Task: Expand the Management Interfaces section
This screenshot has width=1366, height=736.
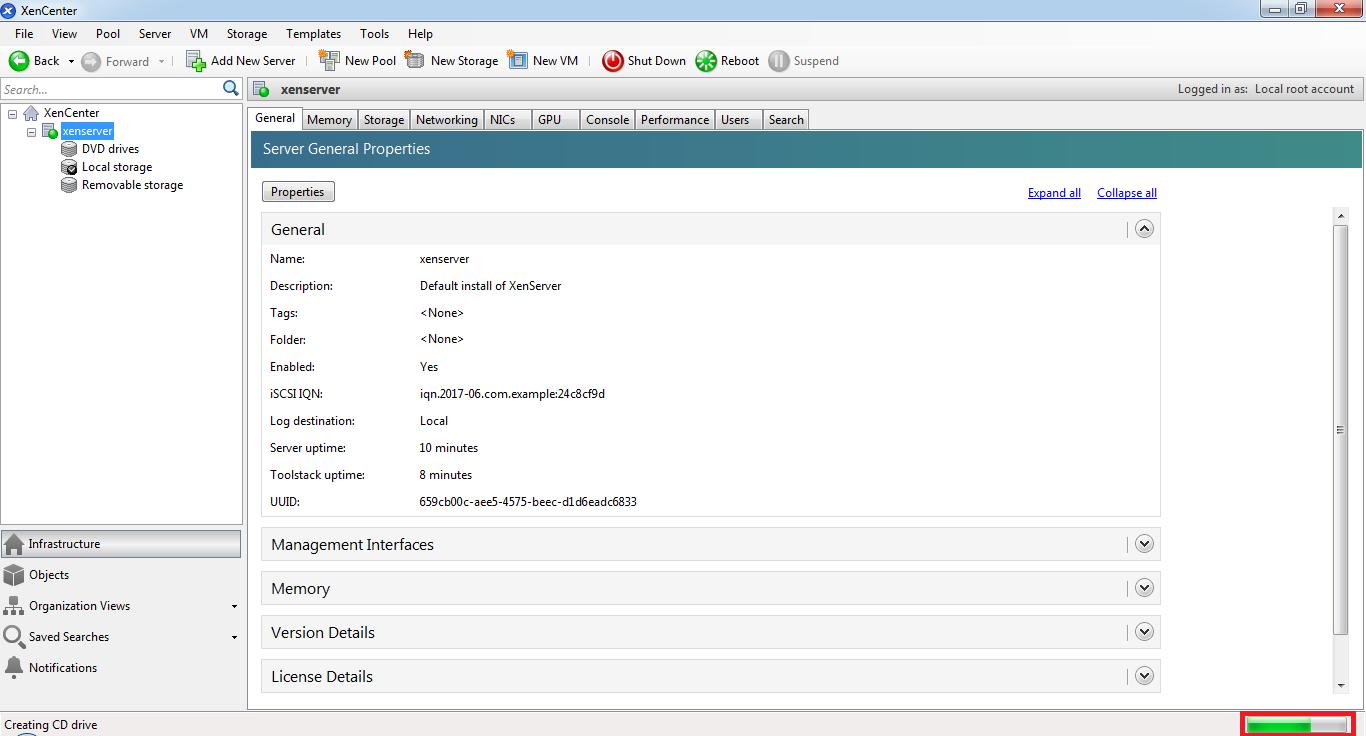Action: pyautogui.click(x=1145, y=544)
